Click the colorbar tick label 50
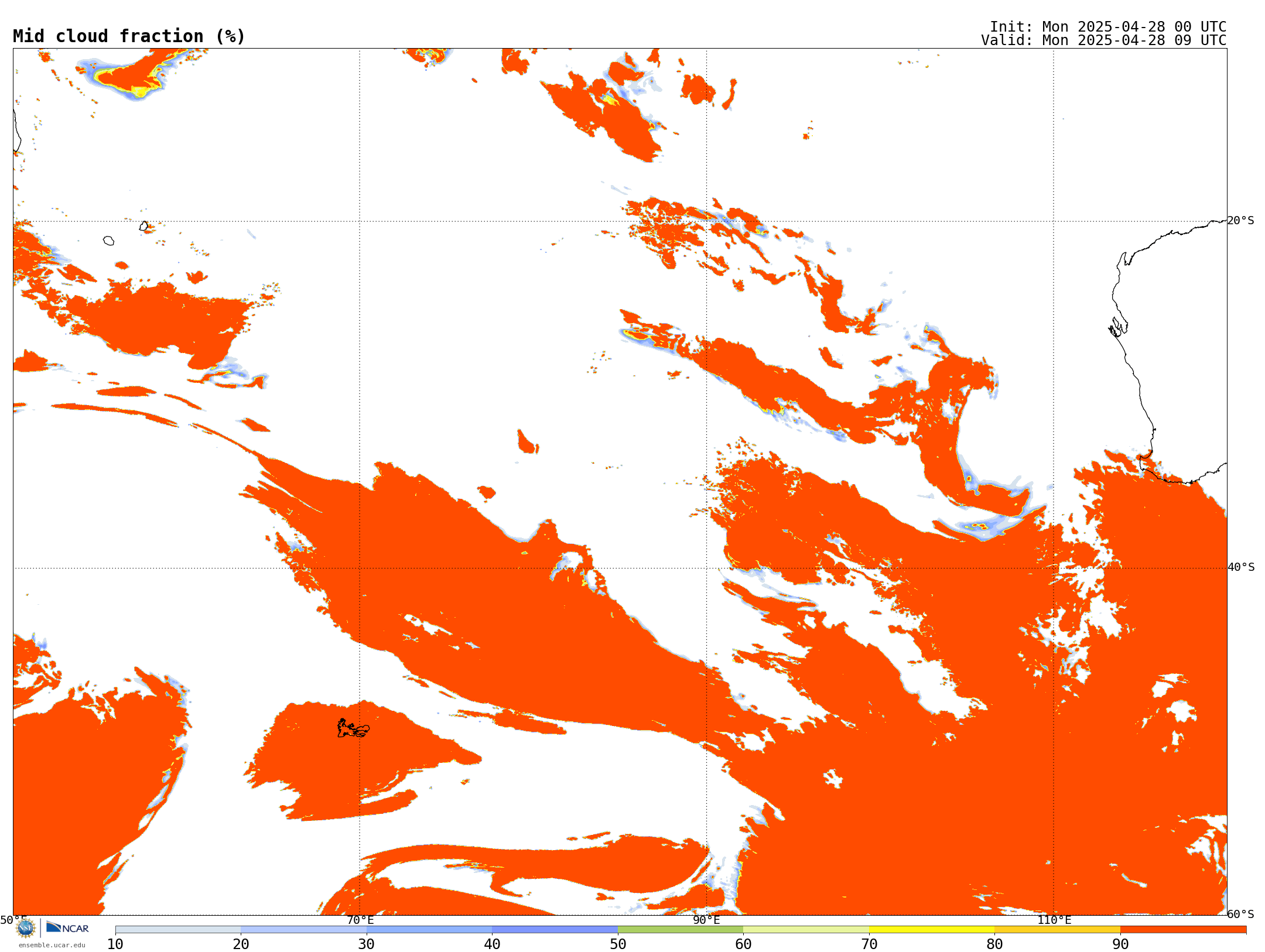The height and width of the screenshot is (952, 1265). 618,944
